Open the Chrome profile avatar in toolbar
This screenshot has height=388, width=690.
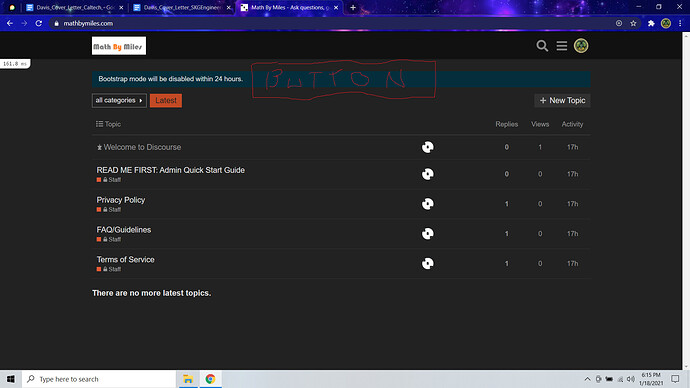click(x=666, y=23)
